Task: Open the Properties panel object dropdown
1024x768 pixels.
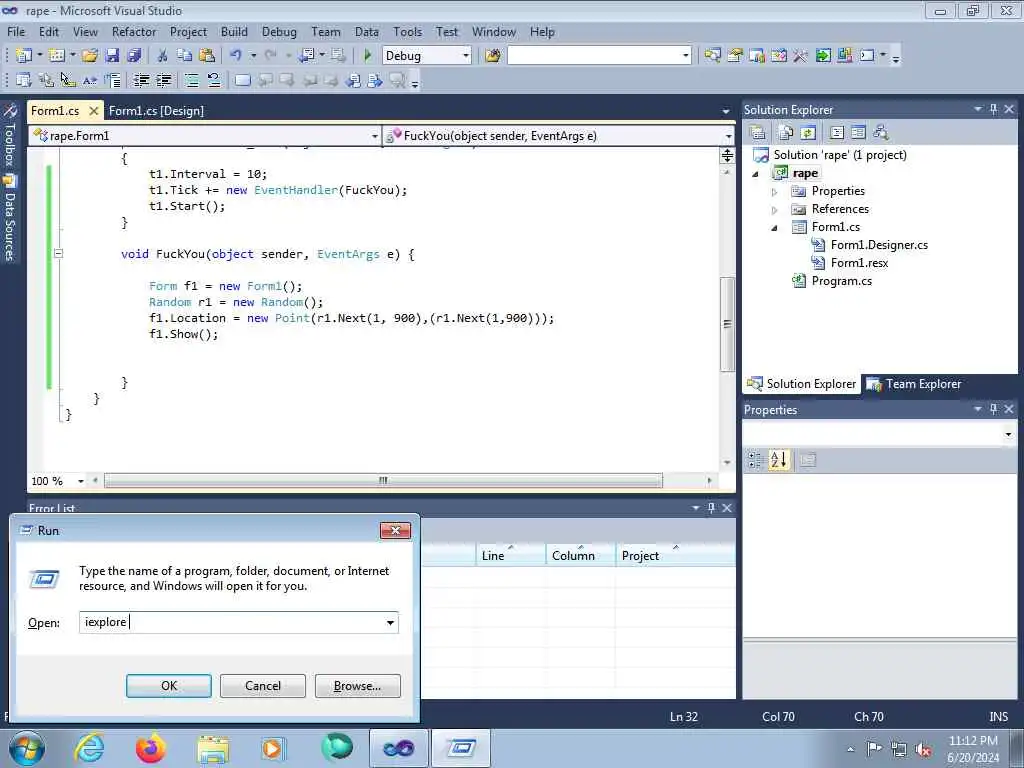Action: coord(1008,434)
